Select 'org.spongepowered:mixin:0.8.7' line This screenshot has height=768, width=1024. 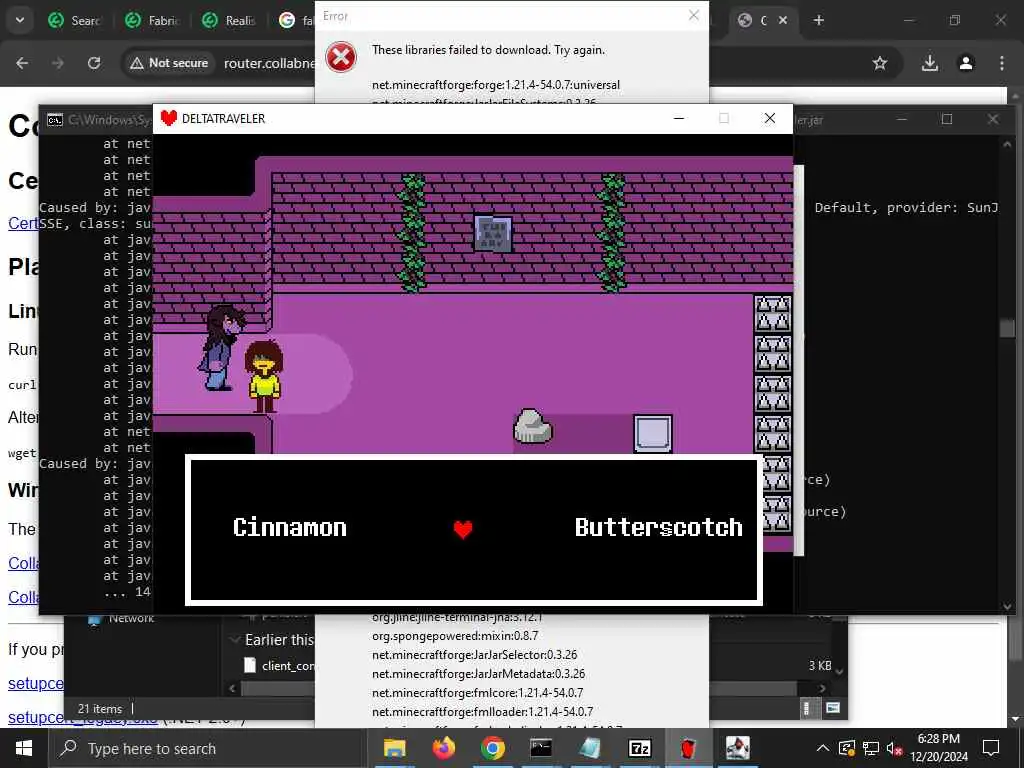coord(455,635)
